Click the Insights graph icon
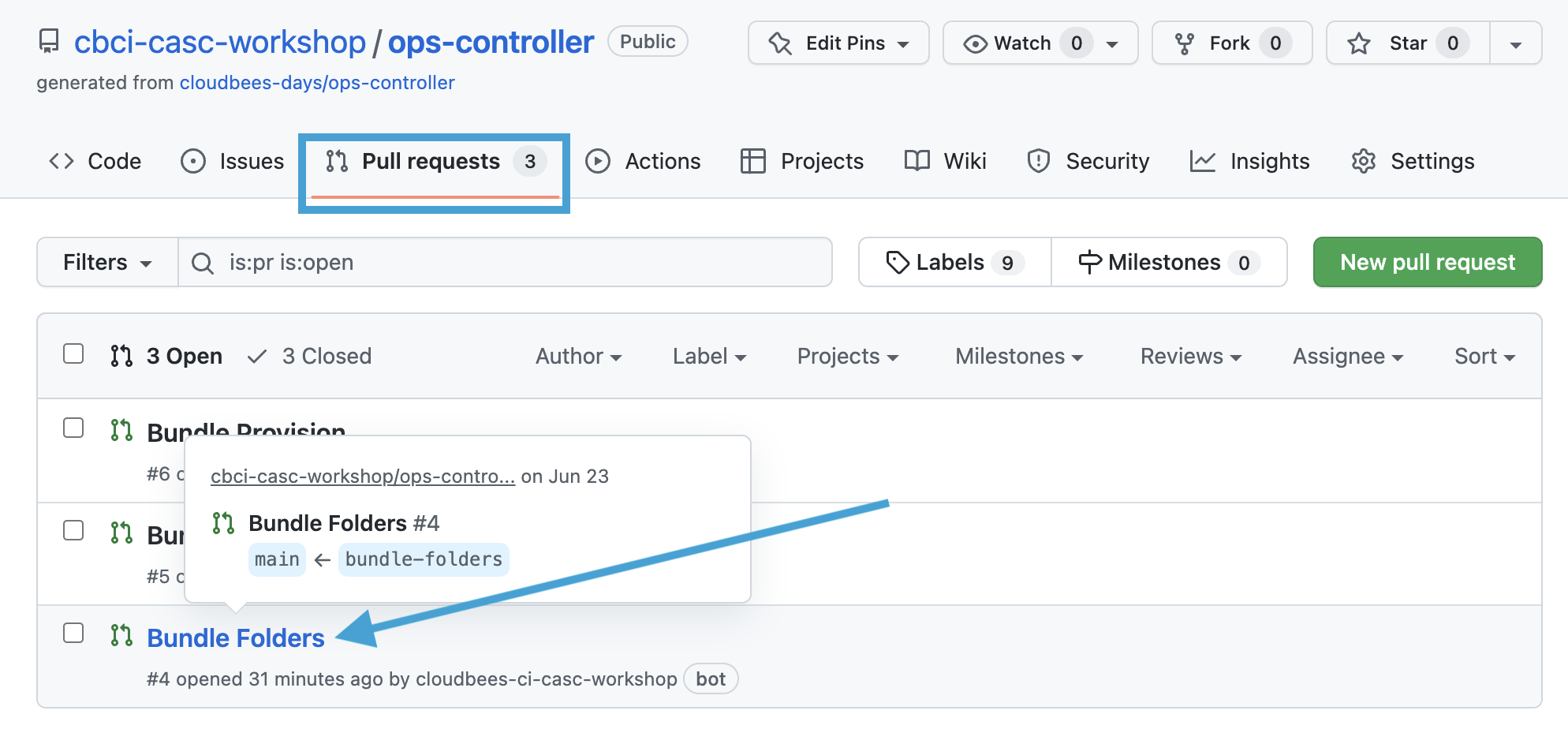 (1202, 161)
